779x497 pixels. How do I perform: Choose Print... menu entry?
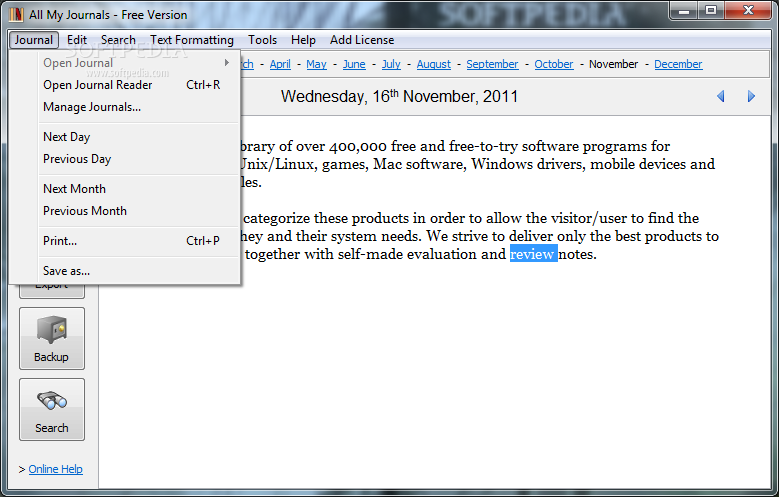click(139, 241)
